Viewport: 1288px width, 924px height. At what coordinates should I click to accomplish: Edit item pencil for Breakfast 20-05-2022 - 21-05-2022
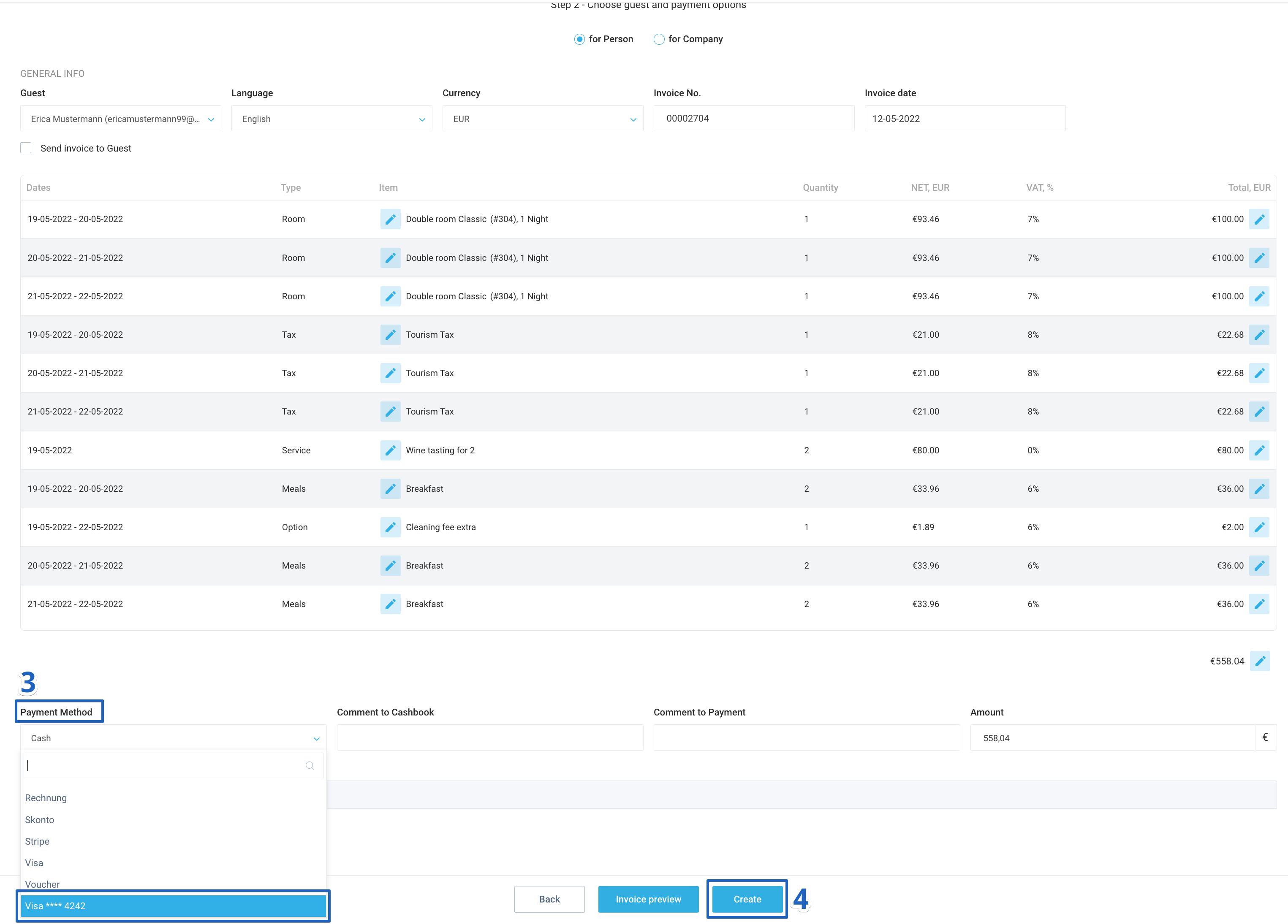(390, 565)
